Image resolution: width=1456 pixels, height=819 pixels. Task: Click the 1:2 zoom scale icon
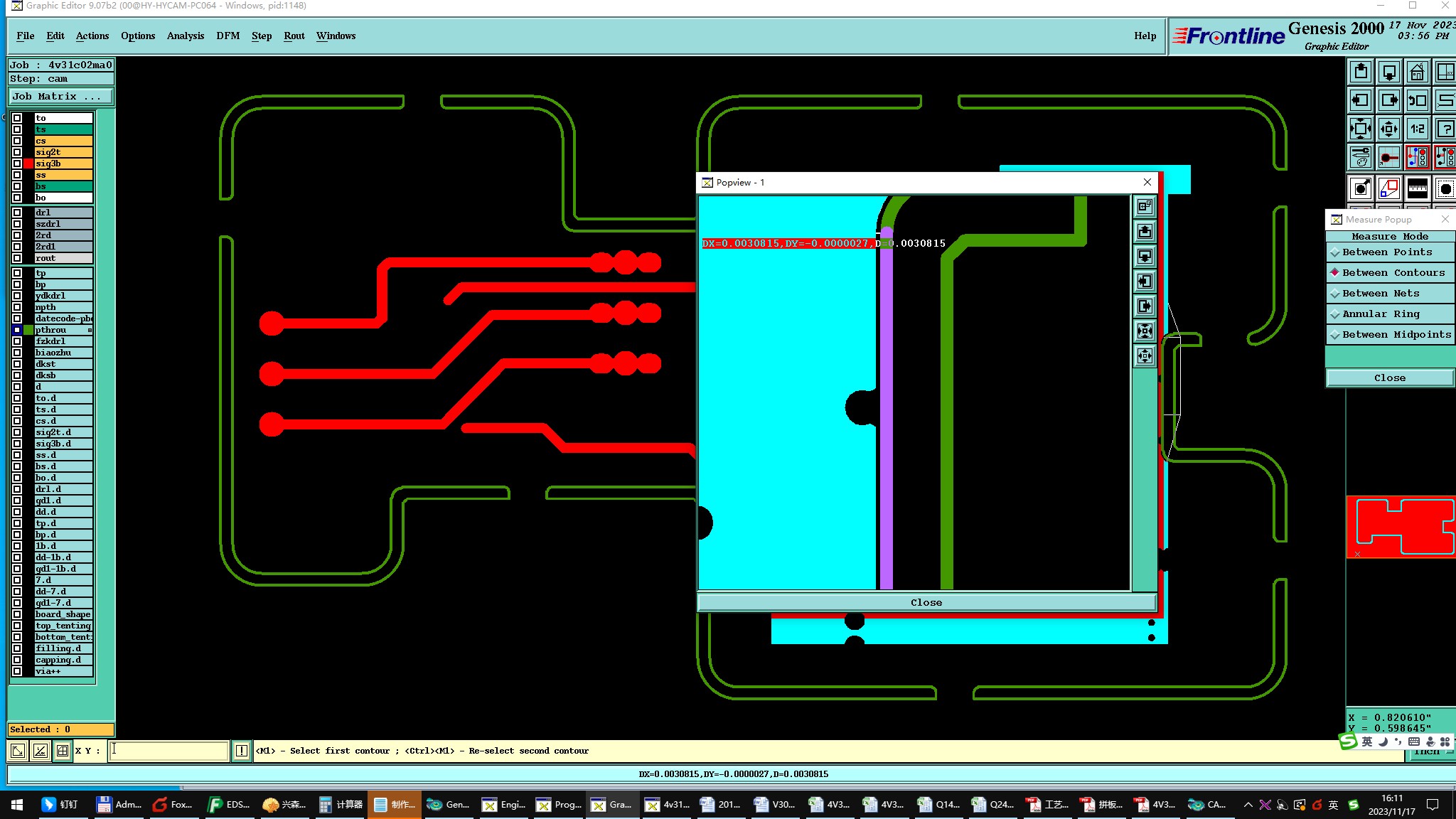pyautogui.click(x=1417, y=129)
